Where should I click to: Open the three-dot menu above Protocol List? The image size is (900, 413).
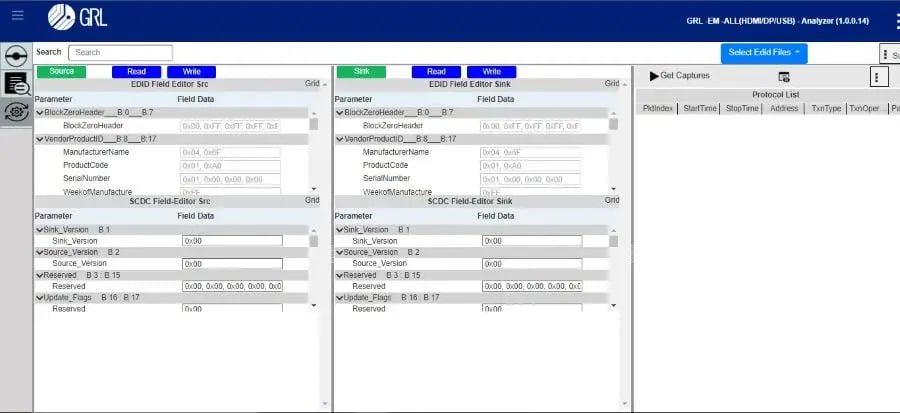pyautogui.click(x=878, y=77)
